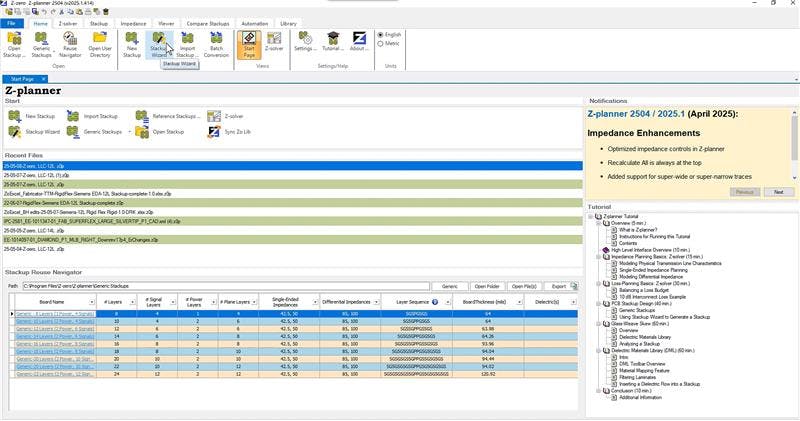Open Differential Impedances filter dropdown
800x421 pixels.
(376, 302)
